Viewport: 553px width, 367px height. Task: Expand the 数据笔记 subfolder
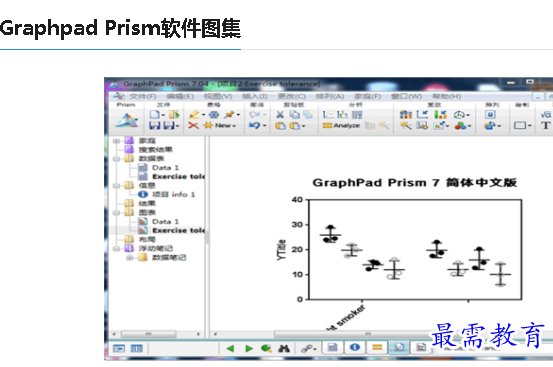130,258
